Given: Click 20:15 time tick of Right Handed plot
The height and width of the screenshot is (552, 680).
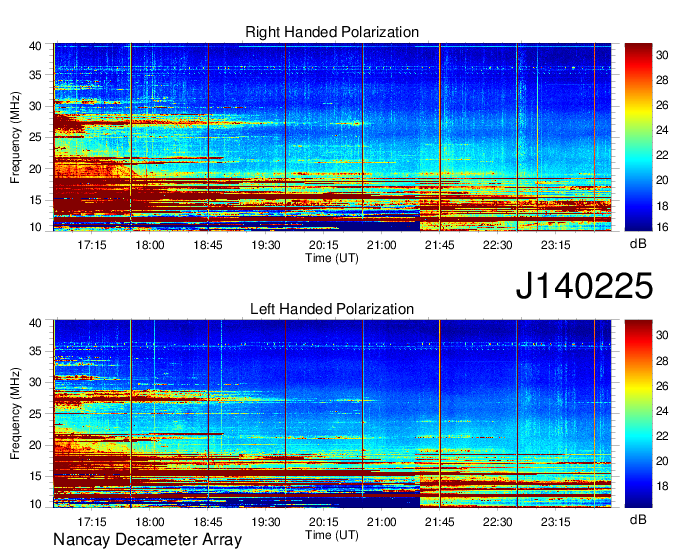Looking at the screenshot, I should [324, 245].
